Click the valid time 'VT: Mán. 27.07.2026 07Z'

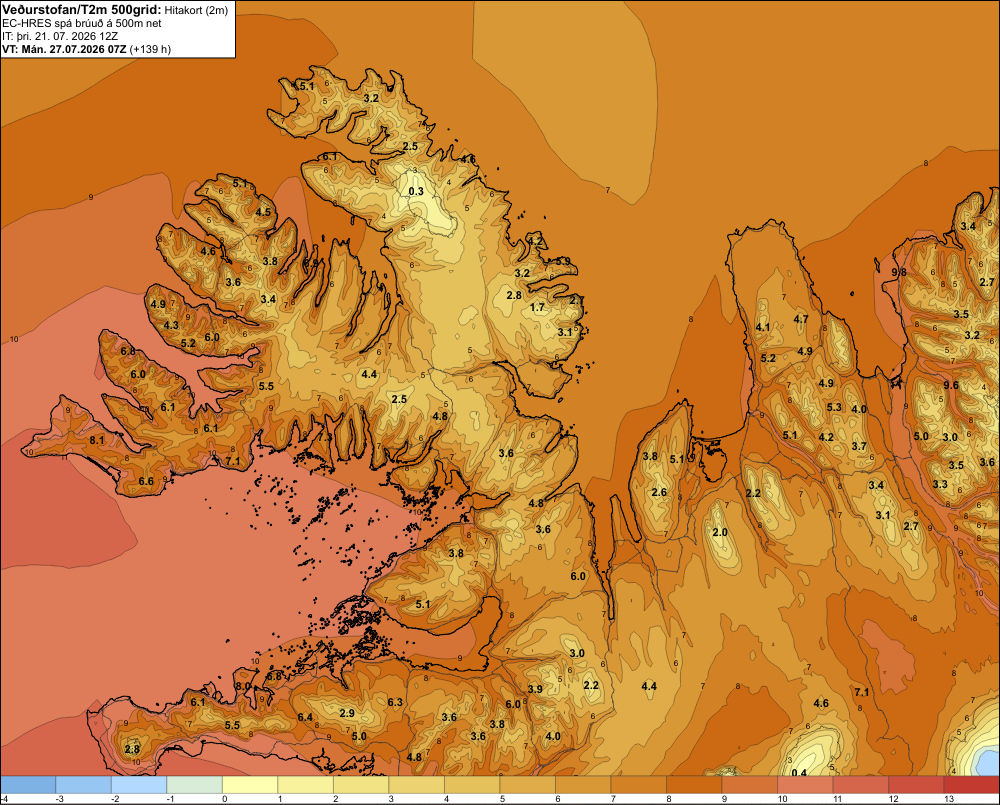pyautogui.click(x=64, y=49)
